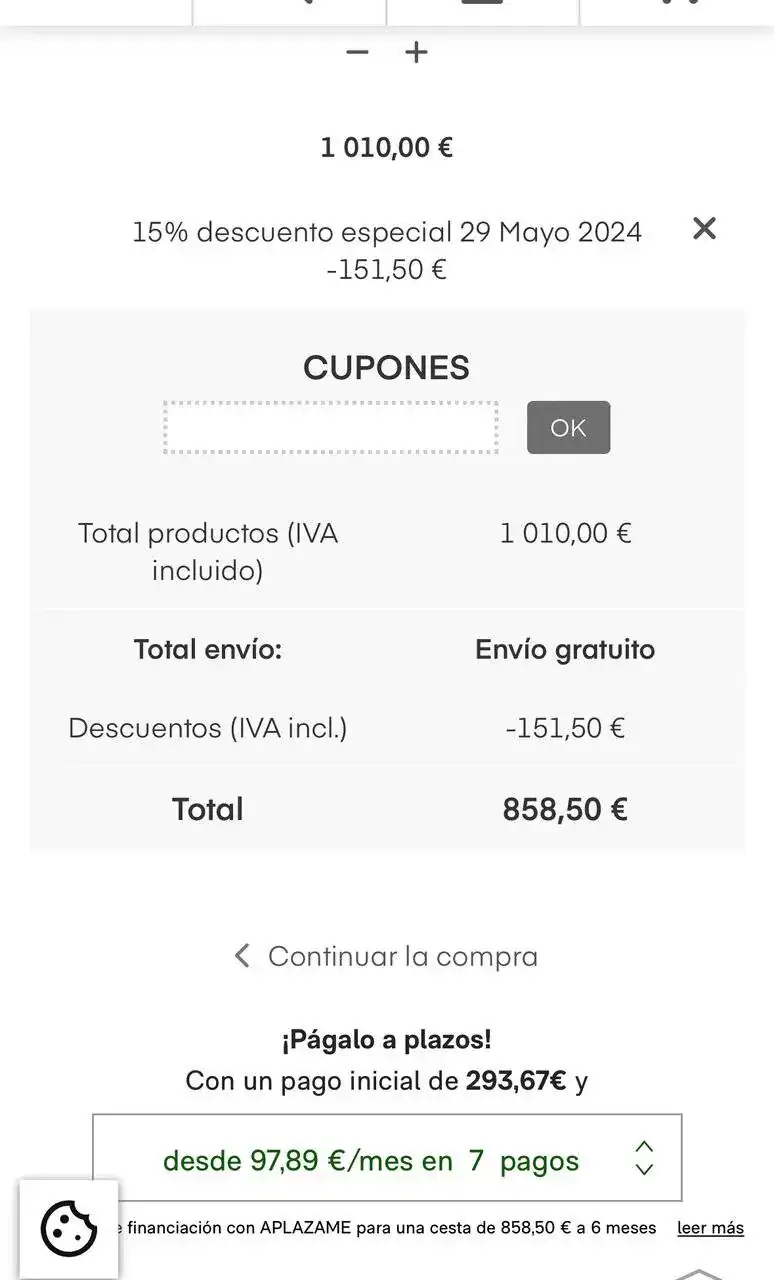Focus the coupon code input field
This screenshot has width=774, height=1280.
pyautogui.click(x=331, y=428)
